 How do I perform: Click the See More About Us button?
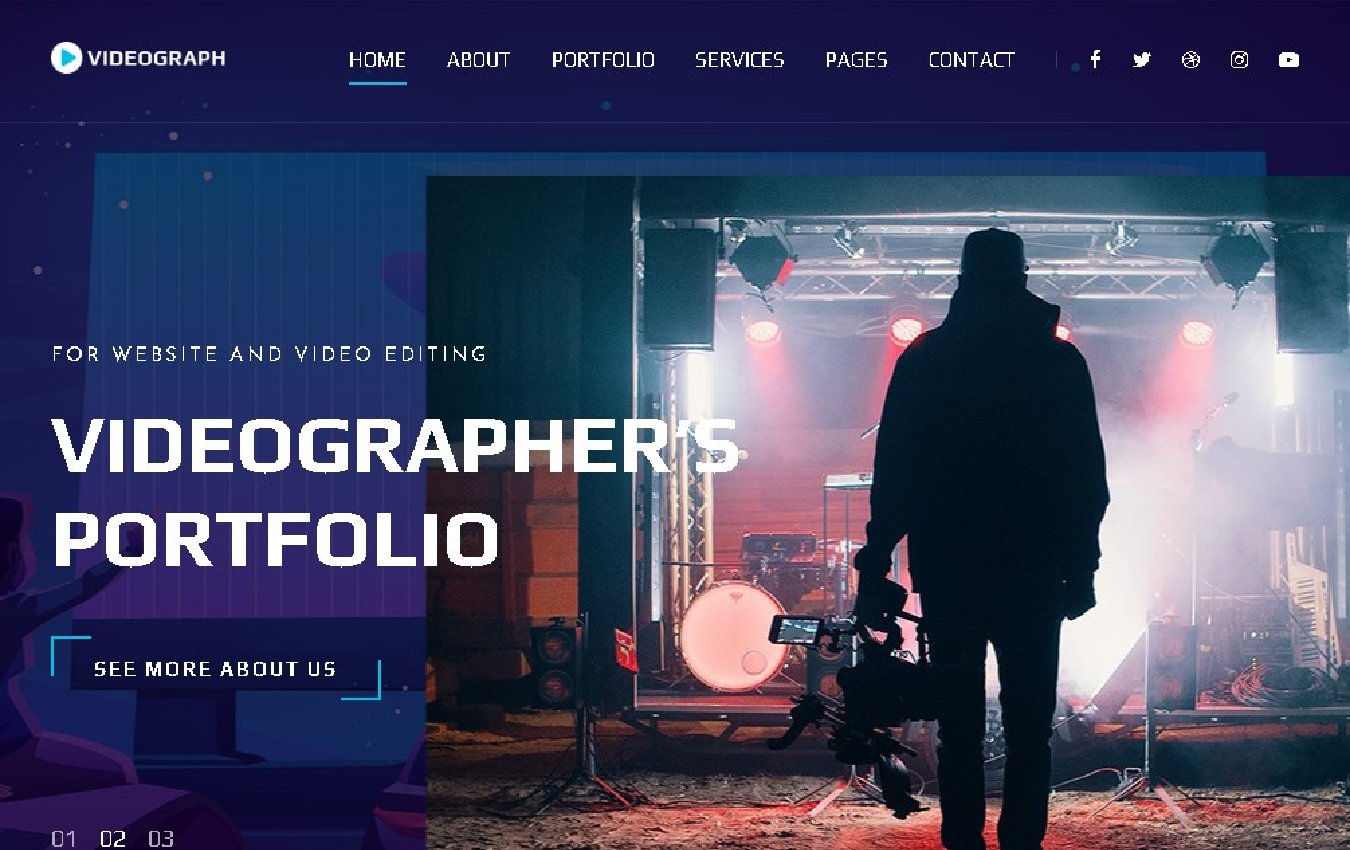pos(215,669)
